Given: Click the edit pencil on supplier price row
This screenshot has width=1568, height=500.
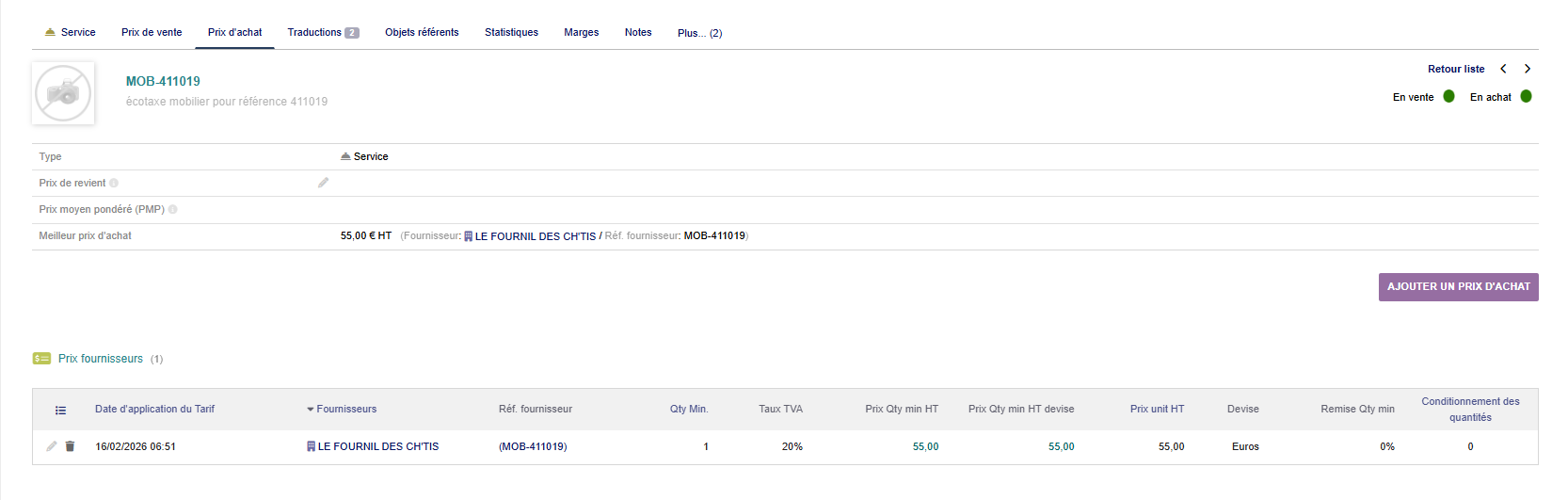Looking at the screenshot, I should pyautogui.click(x=52, y=446).
